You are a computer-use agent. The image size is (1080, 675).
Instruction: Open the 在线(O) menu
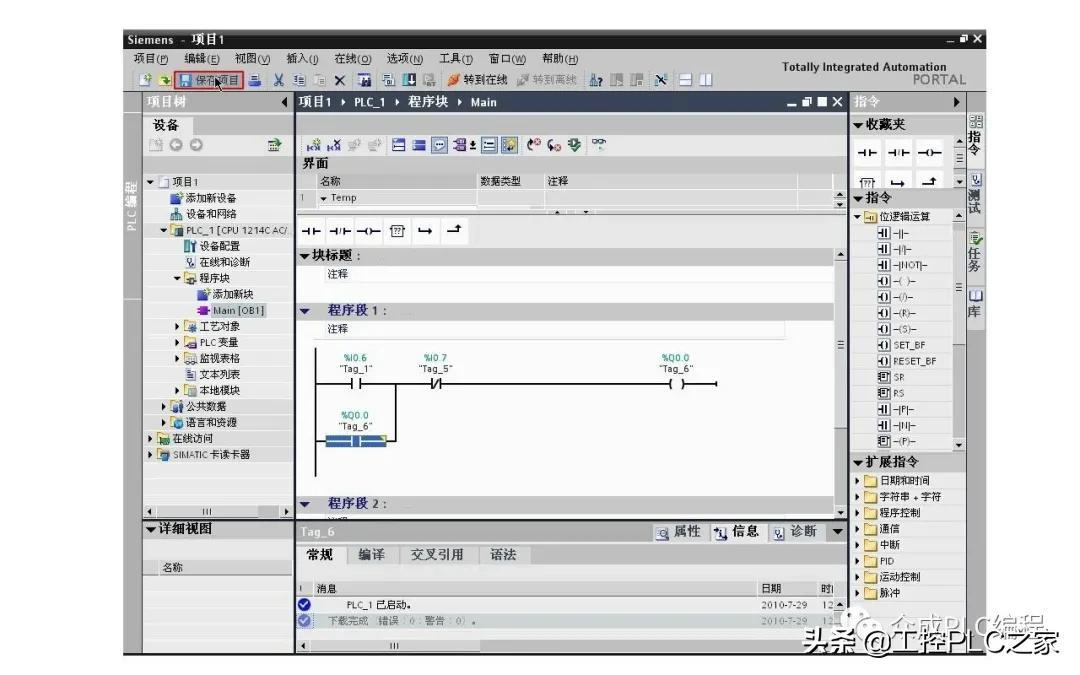point(353,59)
